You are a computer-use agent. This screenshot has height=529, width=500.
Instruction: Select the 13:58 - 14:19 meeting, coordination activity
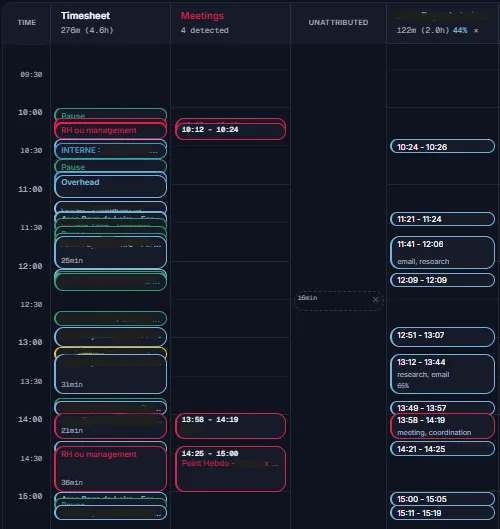click(442, 426)
